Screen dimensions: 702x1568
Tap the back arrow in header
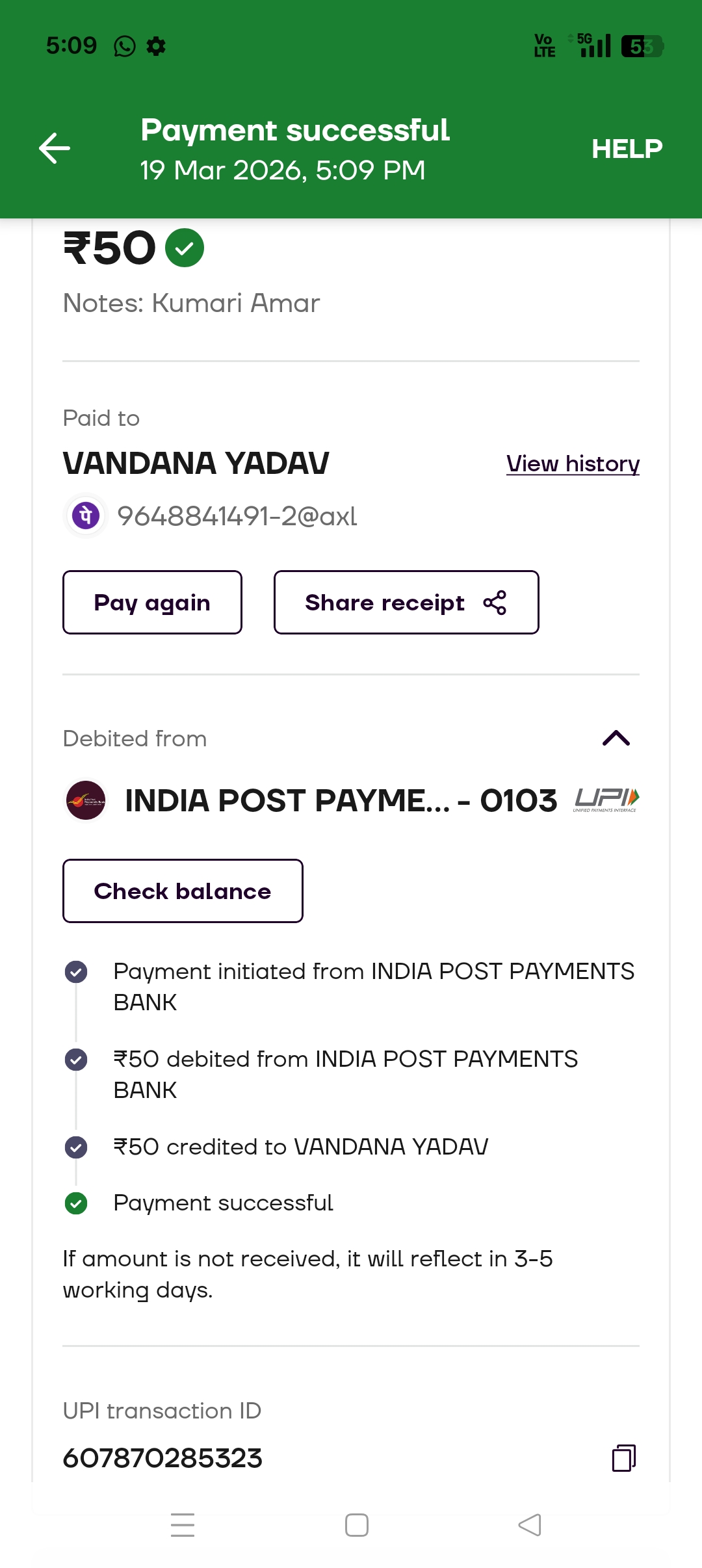coord(55,148)
